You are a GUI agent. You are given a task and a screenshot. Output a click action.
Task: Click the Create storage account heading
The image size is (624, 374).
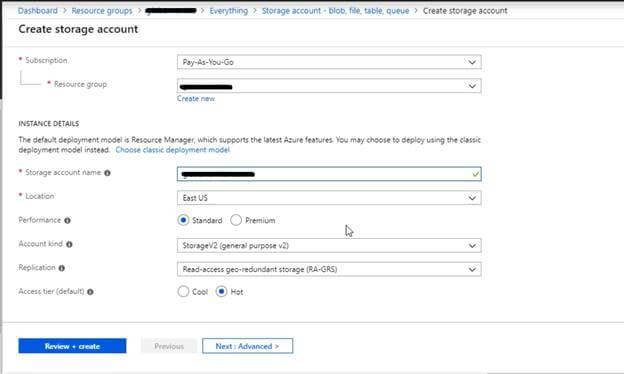(78, 29)
